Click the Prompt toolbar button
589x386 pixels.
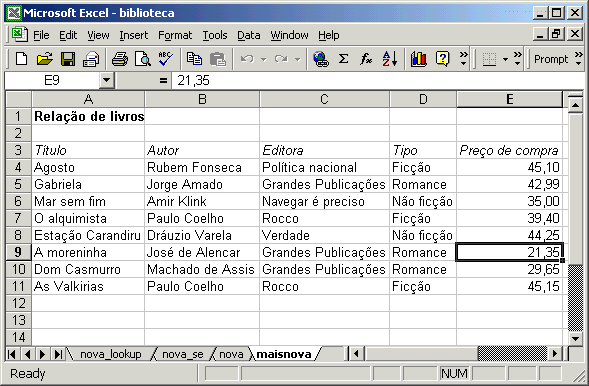pos(551,59)
